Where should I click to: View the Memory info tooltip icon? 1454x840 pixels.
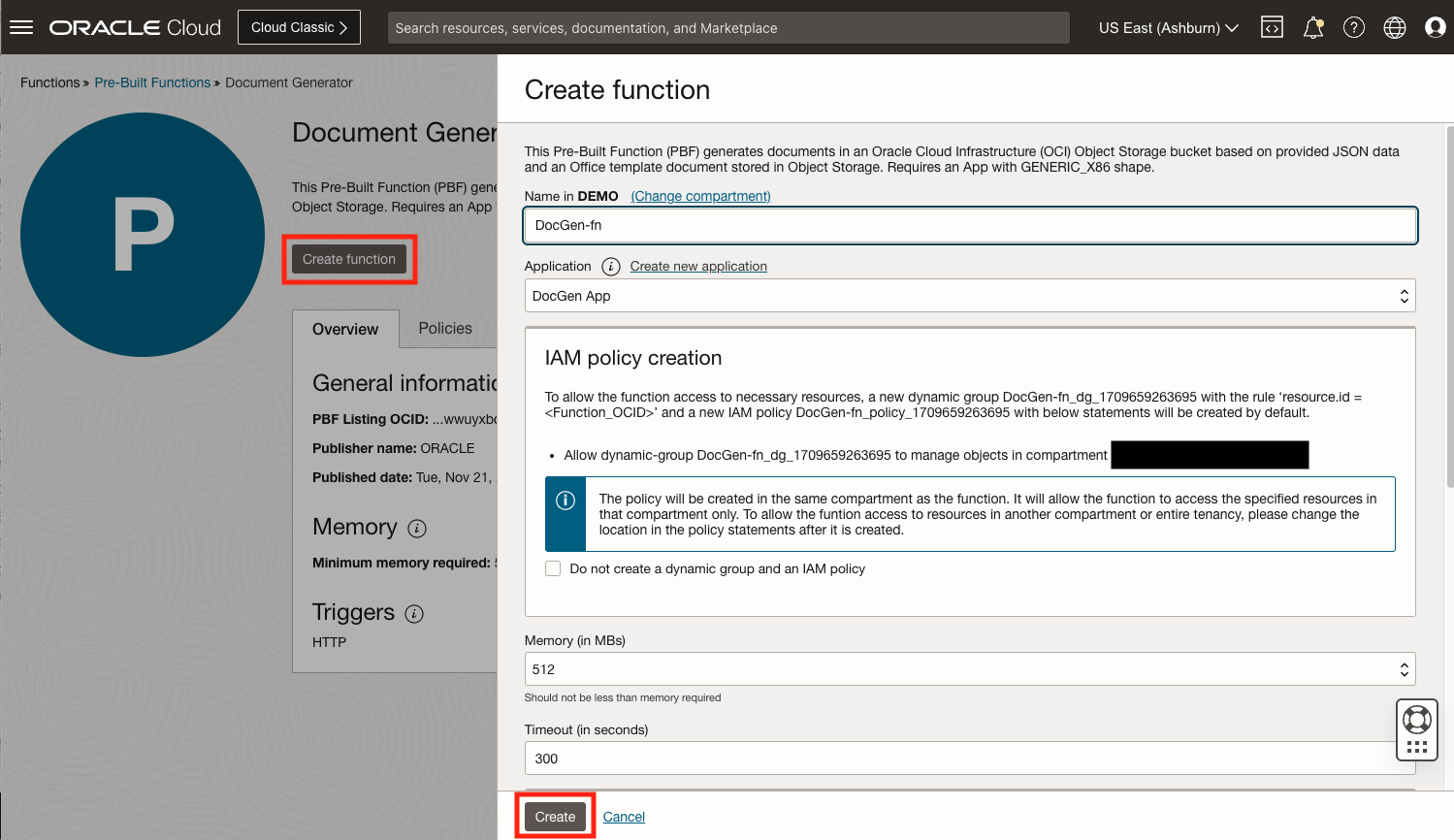pyautogui.click(x=415, y=529)
